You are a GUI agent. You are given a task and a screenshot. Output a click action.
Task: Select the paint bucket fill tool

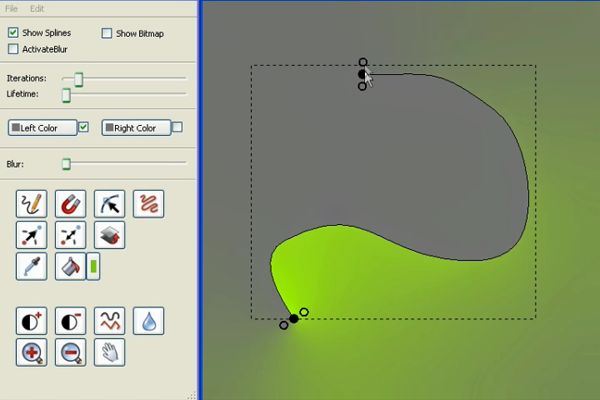pos(70,266)
